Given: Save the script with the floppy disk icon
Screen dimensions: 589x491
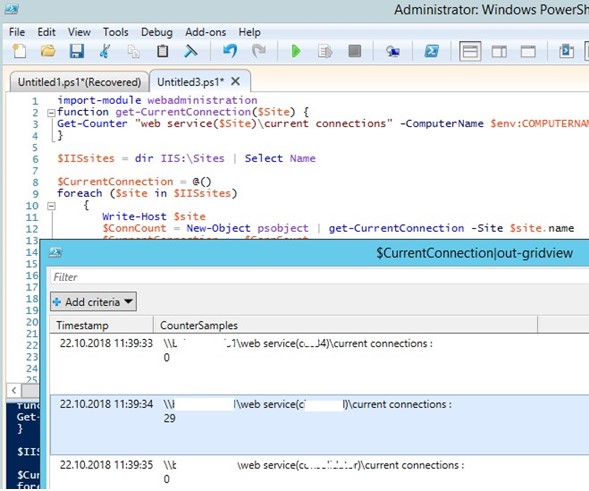Looking at the screenshot, I should [x=77, y=51].
